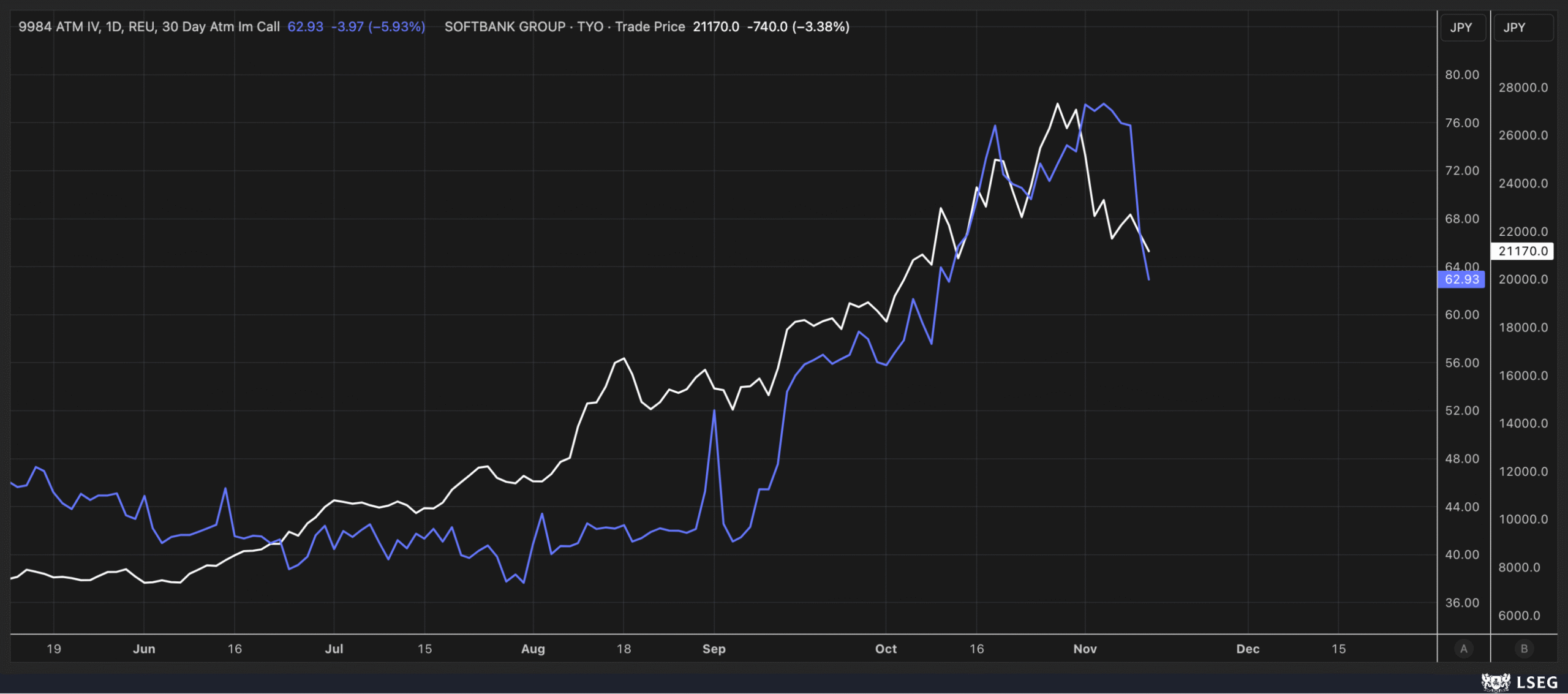Click the Dec label on the time axis
Screen dimensions: 1568x694
point(1248,649)
